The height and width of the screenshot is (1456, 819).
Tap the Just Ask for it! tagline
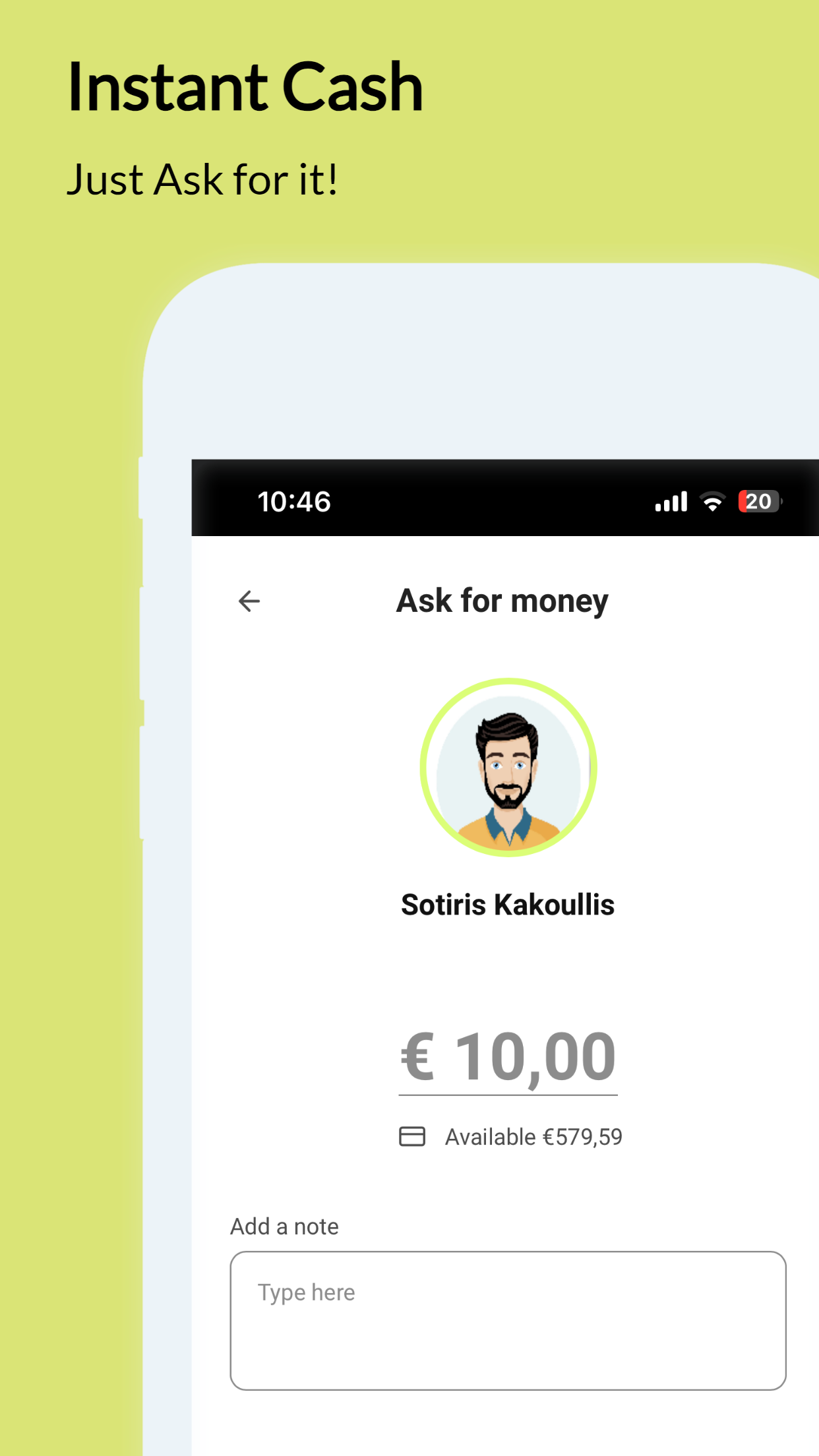[x=202, y=179]
